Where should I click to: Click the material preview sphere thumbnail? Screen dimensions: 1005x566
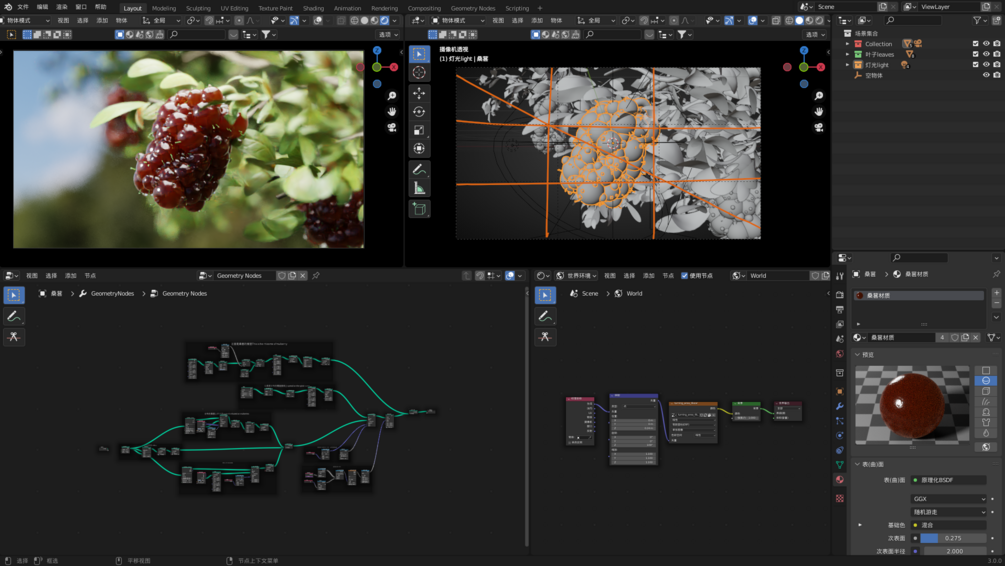pyautogui.click(x=912, y=404)
